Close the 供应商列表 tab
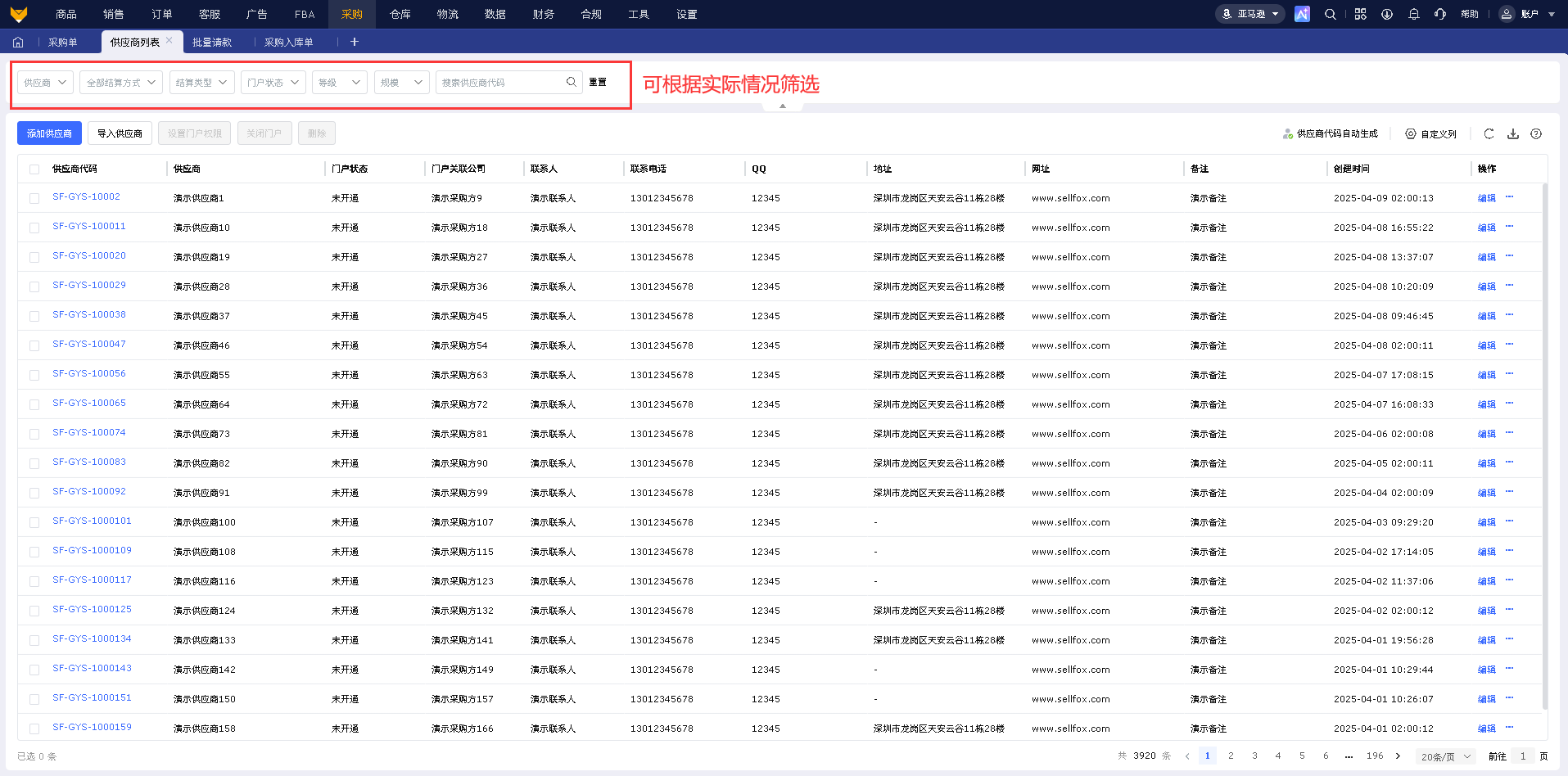 (x=169, y=40)
